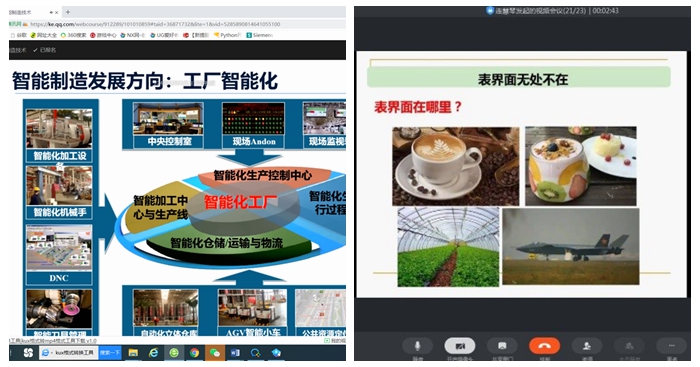
Task: Open WeChat from the taskbar
Action: [x=215, y=353]
